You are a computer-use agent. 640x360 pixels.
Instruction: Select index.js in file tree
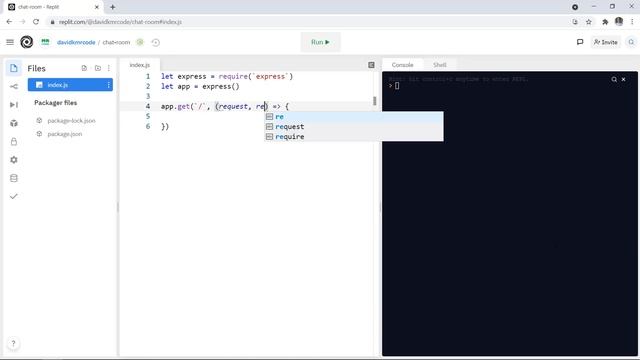tap(70, 85)
